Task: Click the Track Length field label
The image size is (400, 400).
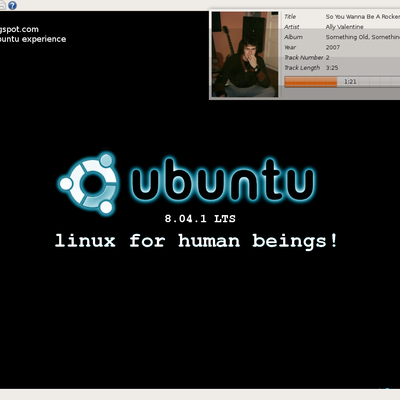Action: [302, 68]
